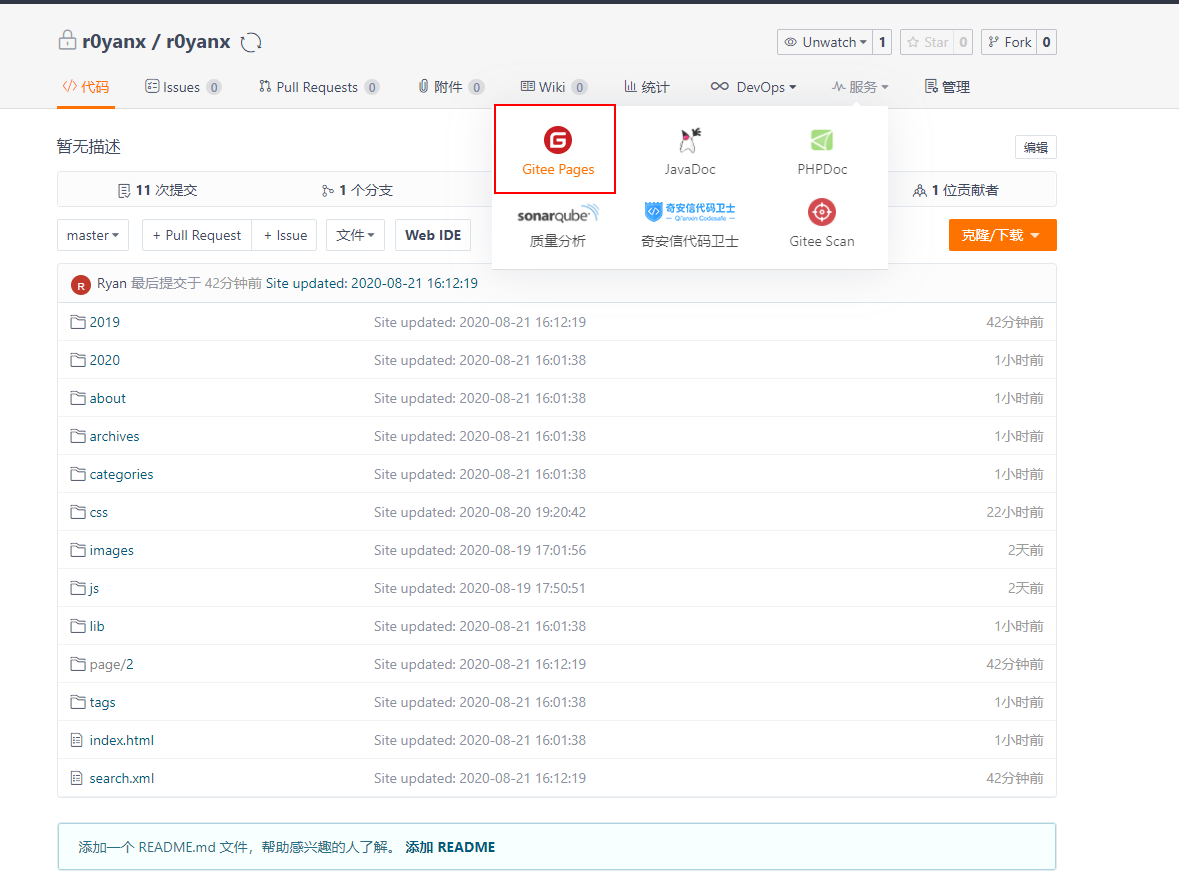Expand the orange 克隆/下载 dropdown

1002,235
